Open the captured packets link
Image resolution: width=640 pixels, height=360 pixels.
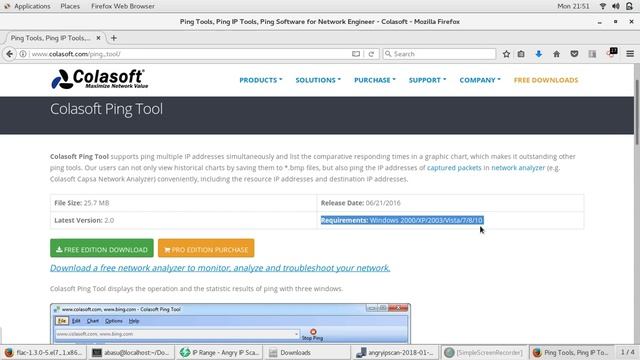point(454,168)
